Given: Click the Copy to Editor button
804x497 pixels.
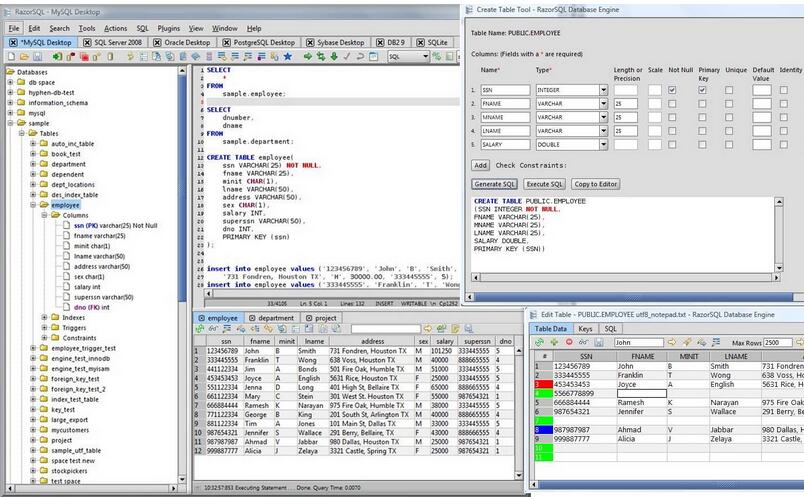Looking at the screenshot, I should pos(595,184).
